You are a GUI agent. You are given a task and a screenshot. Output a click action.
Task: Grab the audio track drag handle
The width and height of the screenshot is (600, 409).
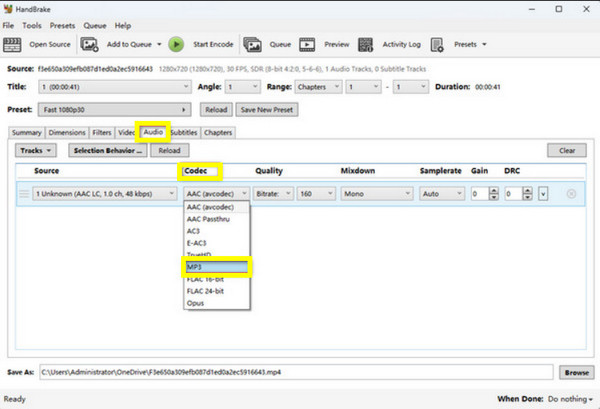24,193
